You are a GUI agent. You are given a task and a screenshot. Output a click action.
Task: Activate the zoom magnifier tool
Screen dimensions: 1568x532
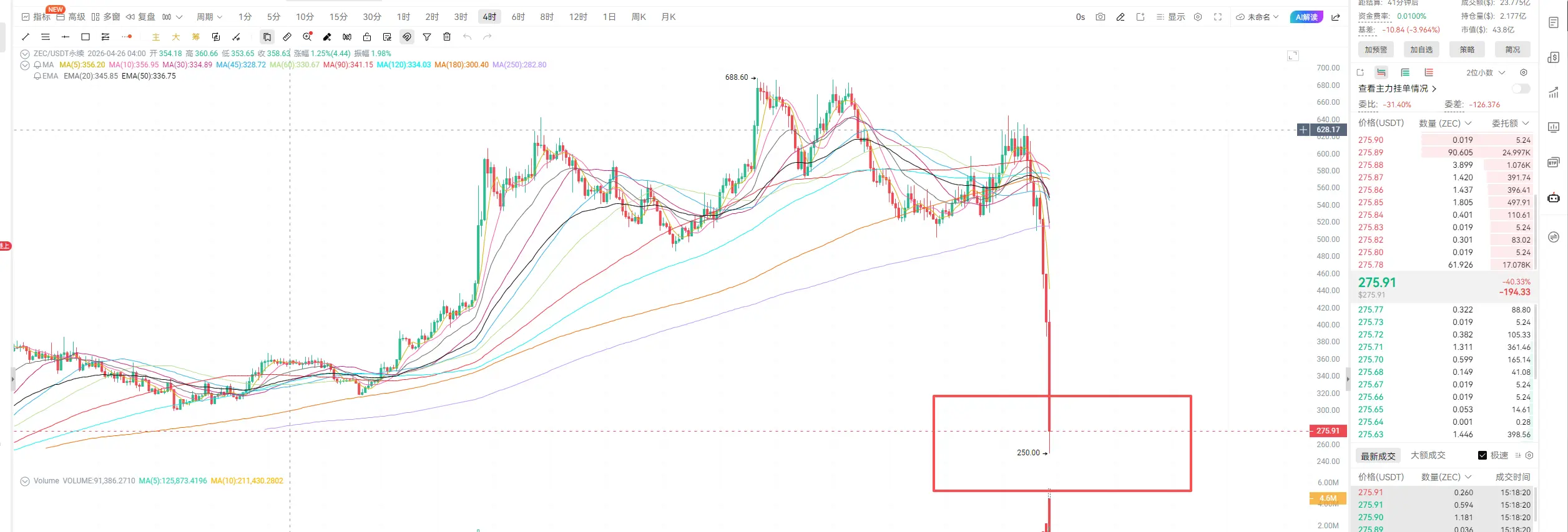click(307, 37)
